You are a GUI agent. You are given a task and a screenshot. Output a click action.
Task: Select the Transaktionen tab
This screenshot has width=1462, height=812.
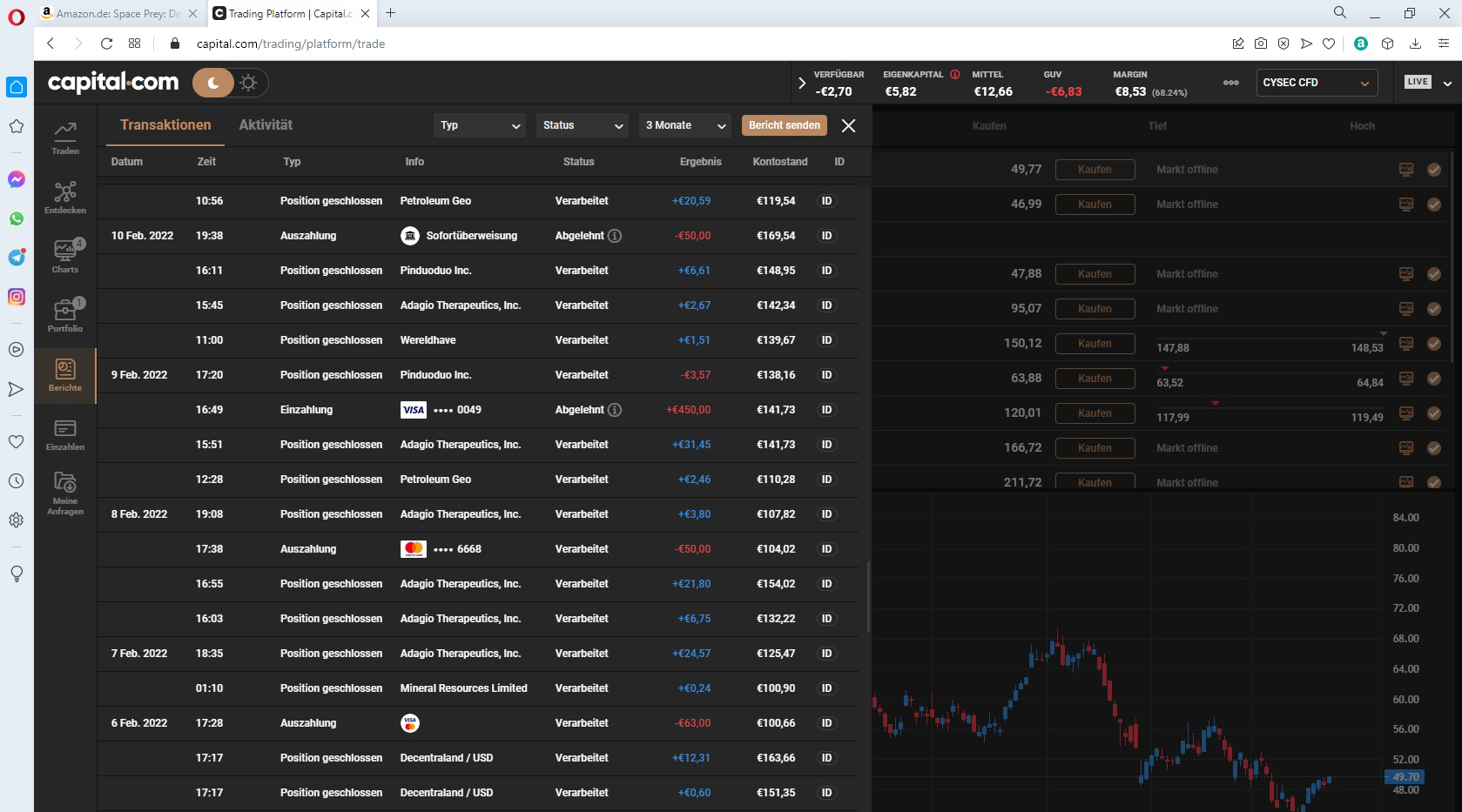(x=165, y=125)
